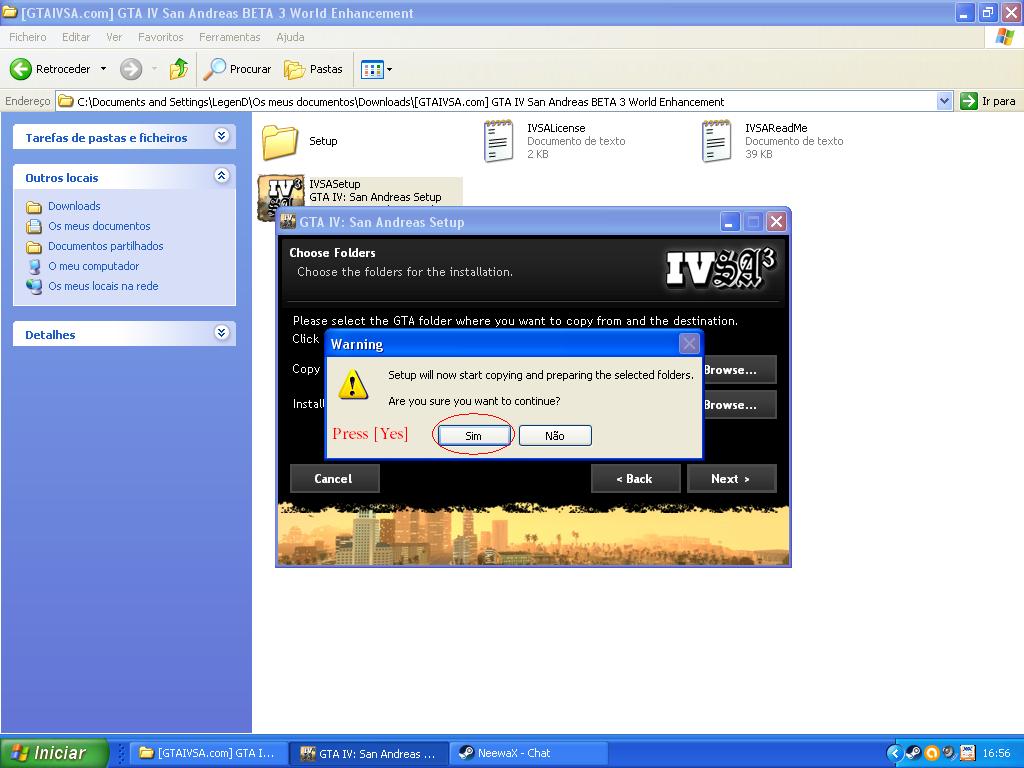The height and width of the screenshot is (768, 1024).
Task: Click the Procurar search button
Action: tap(236, 69)
